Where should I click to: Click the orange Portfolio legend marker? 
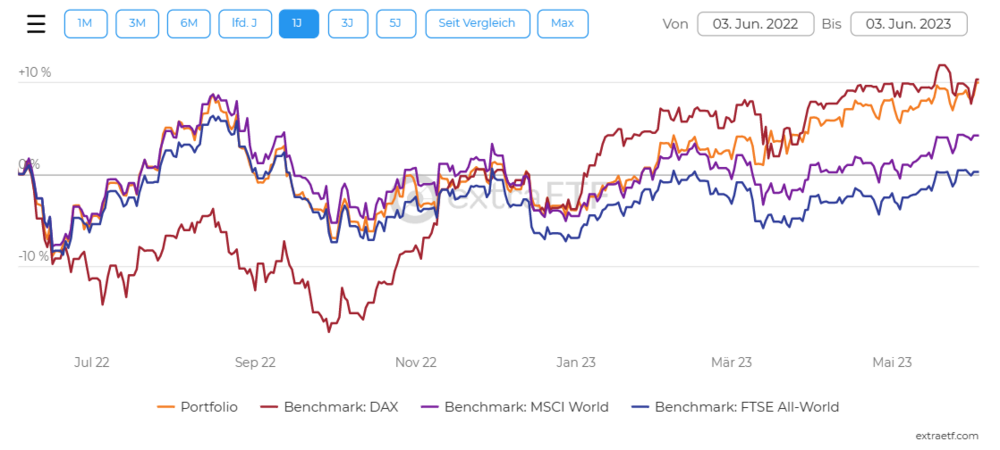pyautogui.click(x=167, y=407)
